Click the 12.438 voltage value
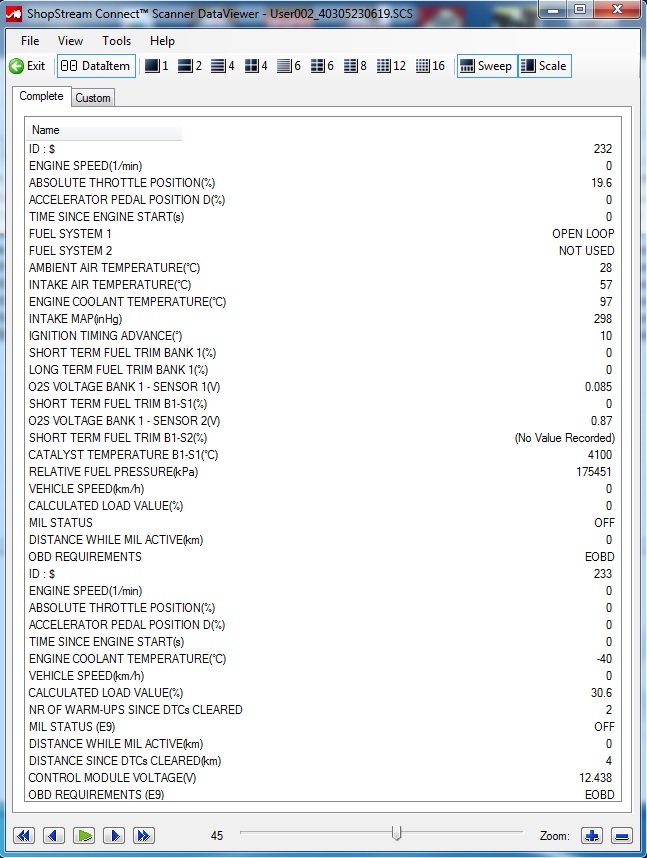Image resolution: width=647 pixels, height=858 pixels. point(596,778)
